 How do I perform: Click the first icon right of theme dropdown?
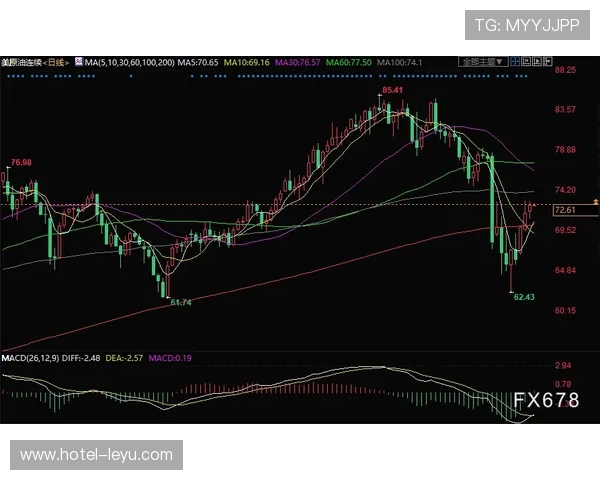tap(514, 62)
